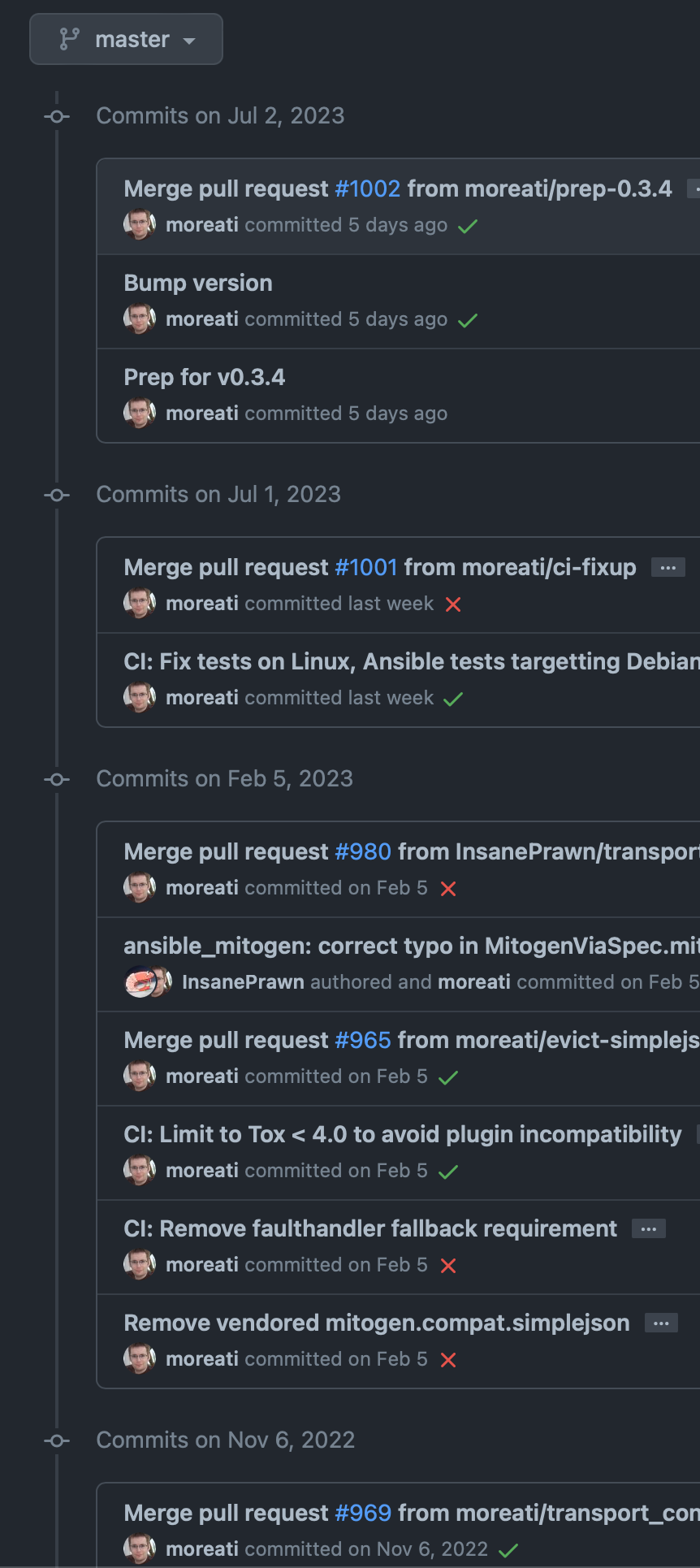The image size is (700, 1568).
Task: Click the green check on CI: Fix tests commit
Action: (x=453, y=698)
